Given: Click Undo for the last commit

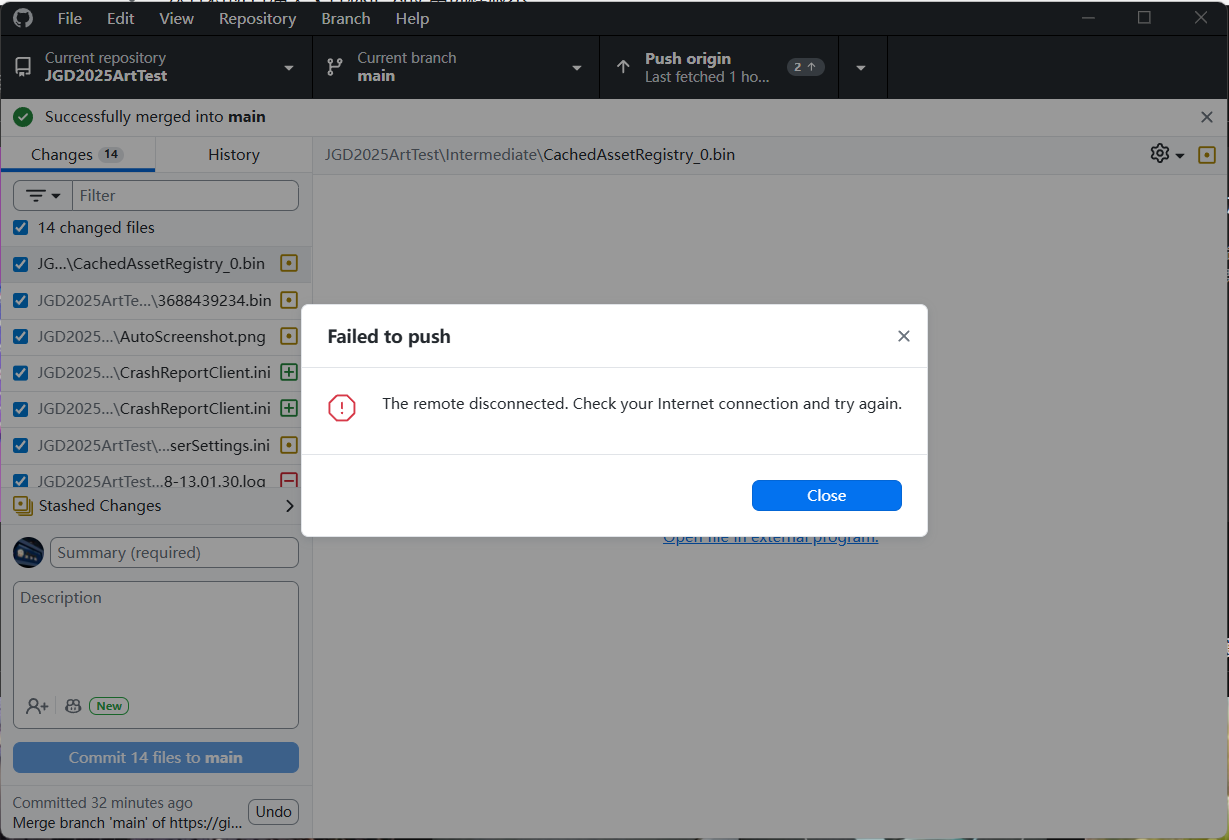Looking at the screenshot, I should click(x=273, y=812).
